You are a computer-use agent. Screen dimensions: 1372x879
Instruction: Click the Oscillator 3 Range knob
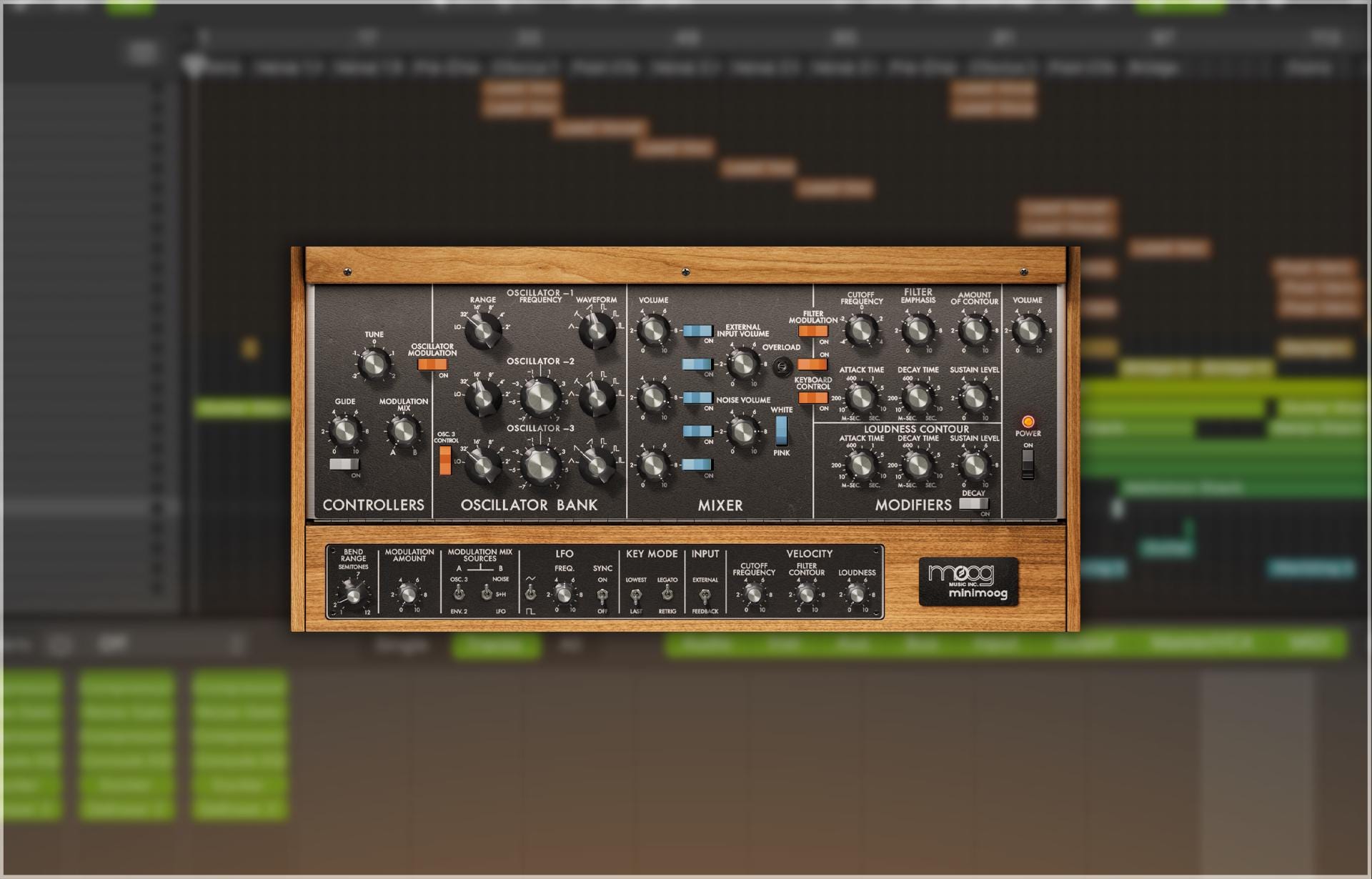point(483,465)
